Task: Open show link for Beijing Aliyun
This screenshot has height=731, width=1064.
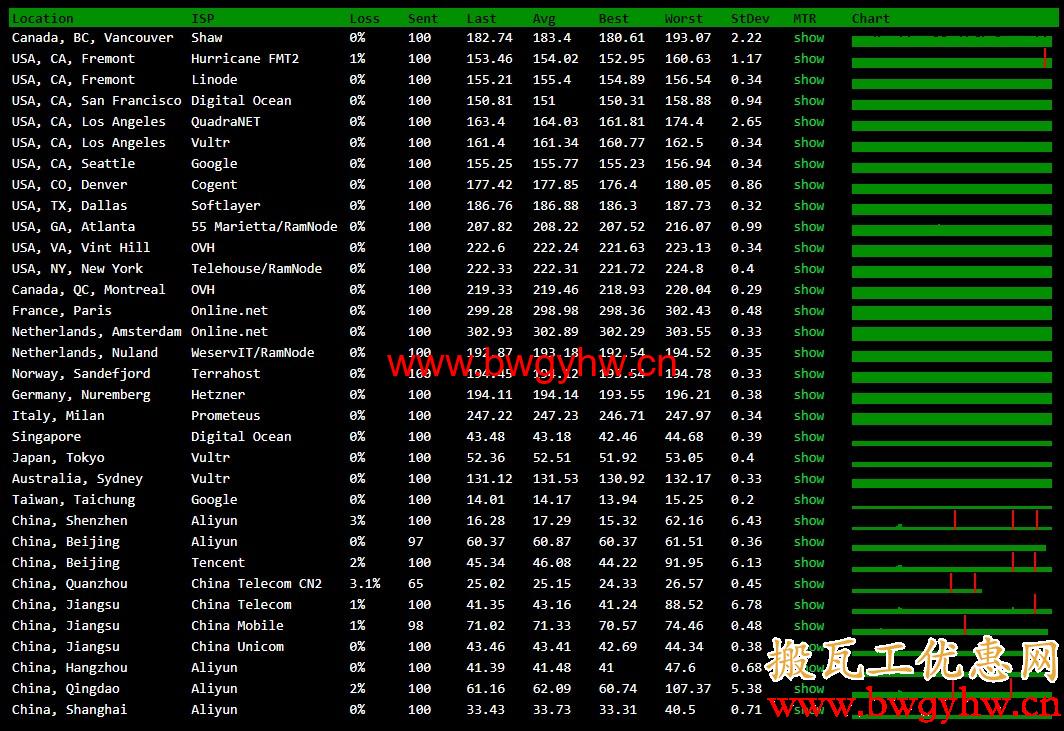Action: pos(809,542)
